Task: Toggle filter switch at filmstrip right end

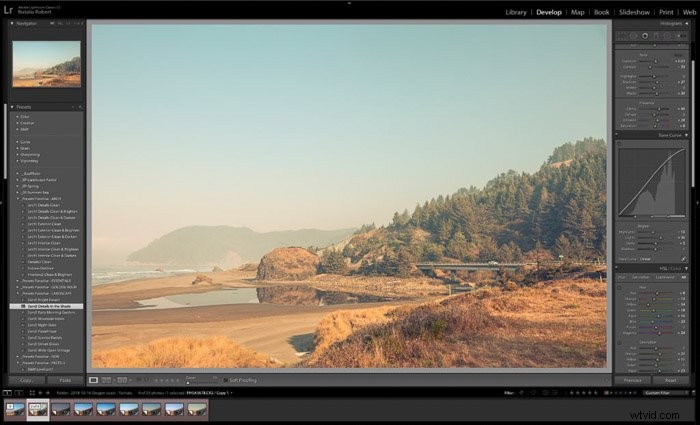Action: pos(693,393)
